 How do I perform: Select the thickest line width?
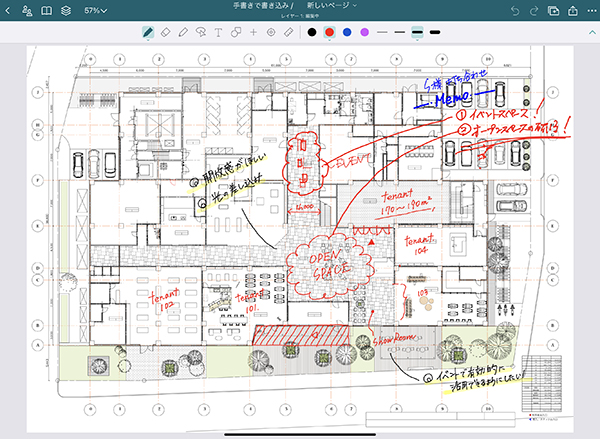(435, 32)
